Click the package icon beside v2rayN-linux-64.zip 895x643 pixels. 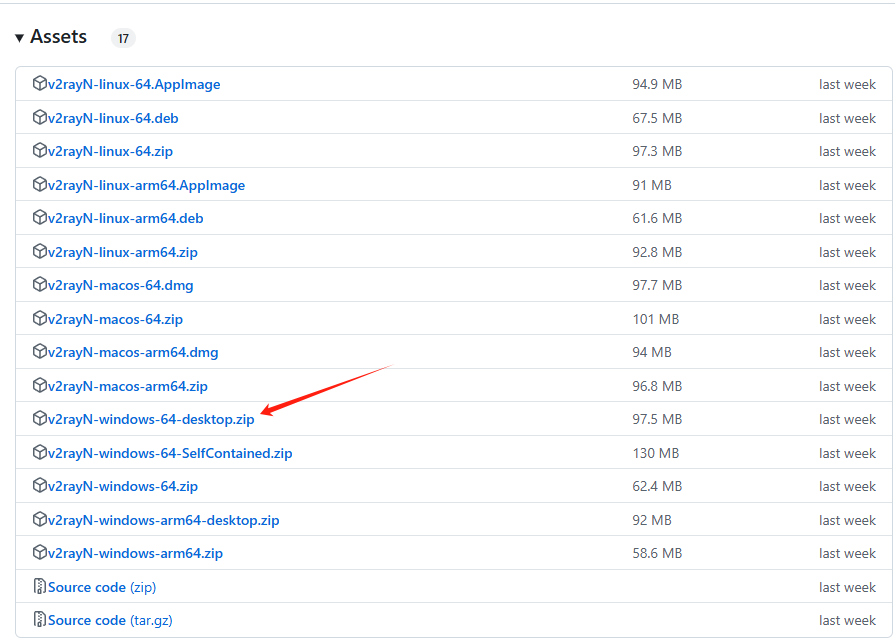(39, 150)
